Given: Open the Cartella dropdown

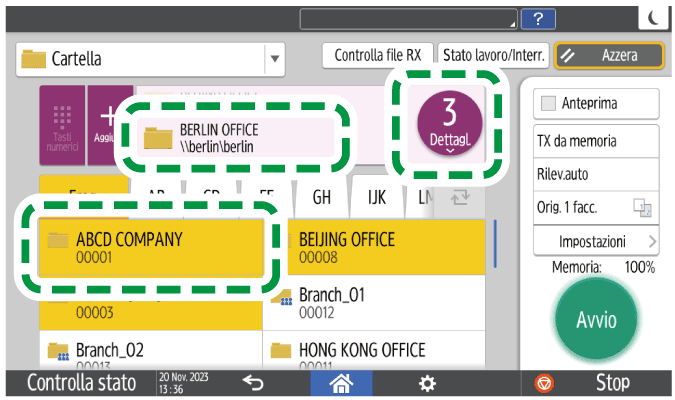Looking at the screenshot, I should (x=274, y=59).
